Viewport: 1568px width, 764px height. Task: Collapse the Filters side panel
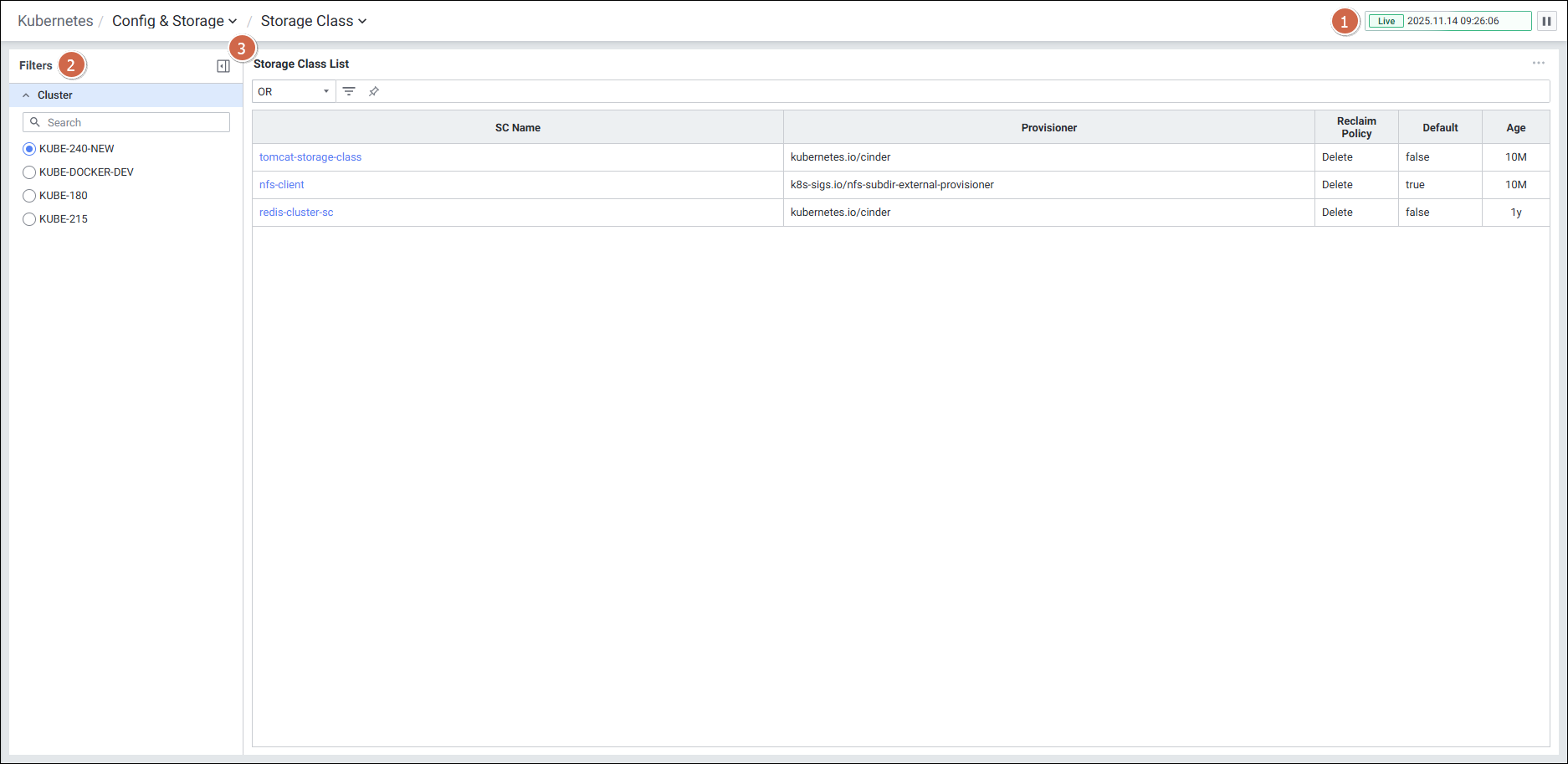point(223,66)
